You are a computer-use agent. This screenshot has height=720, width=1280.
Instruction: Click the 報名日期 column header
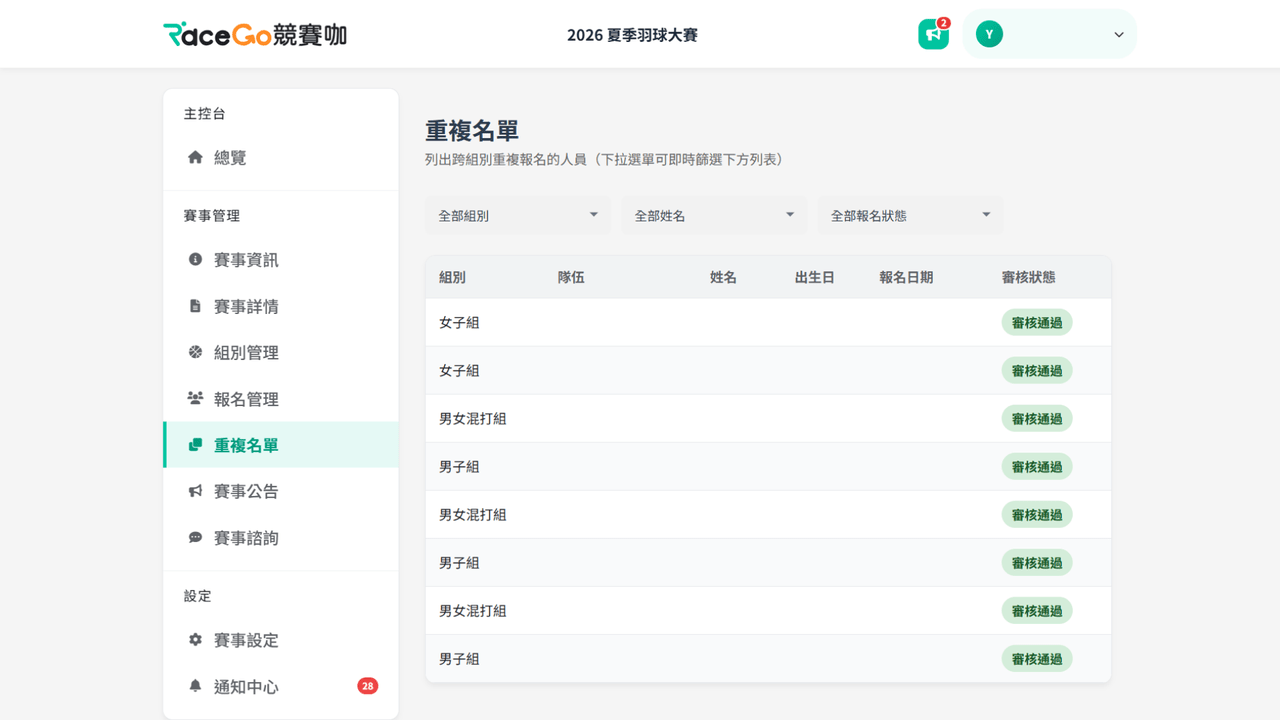(906, 277)
